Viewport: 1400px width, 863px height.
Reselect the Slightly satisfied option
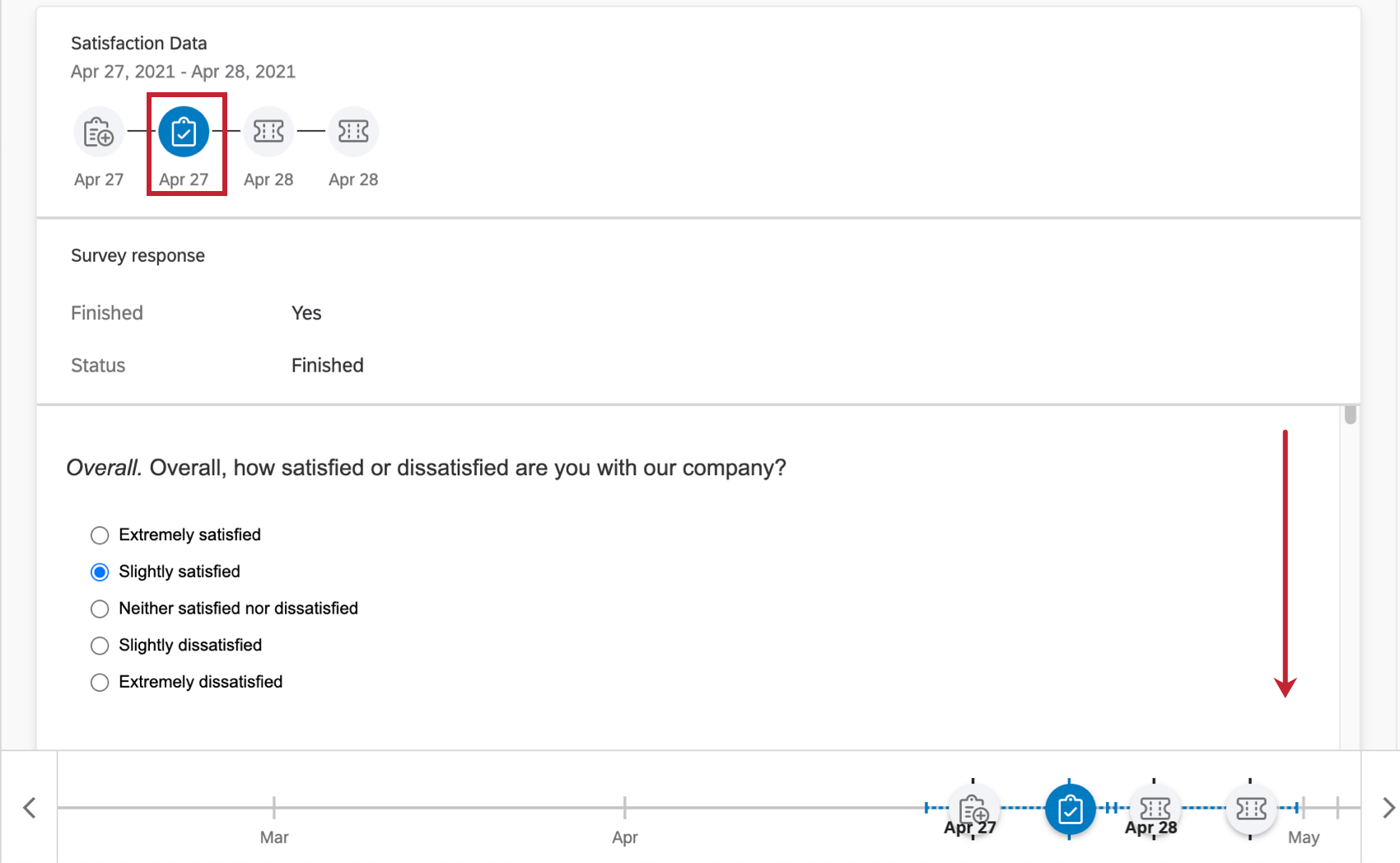tap(100, 571)
